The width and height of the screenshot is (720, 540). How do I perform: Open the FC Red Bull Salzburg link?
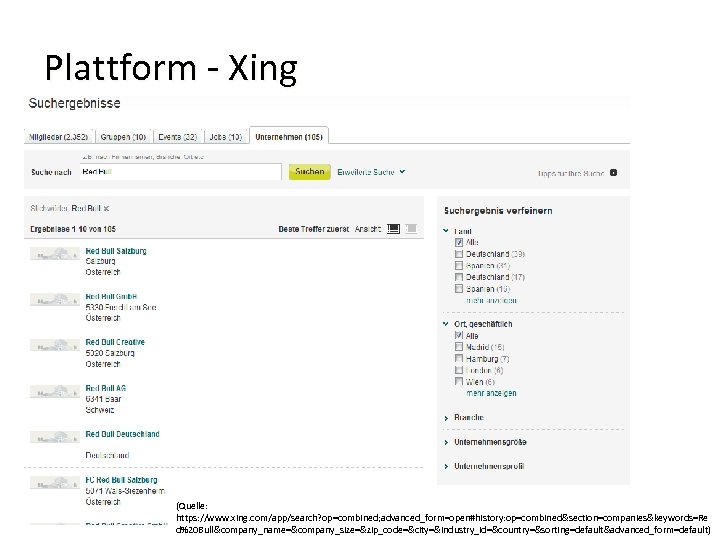pyautogui.click(x=121, y=480)
